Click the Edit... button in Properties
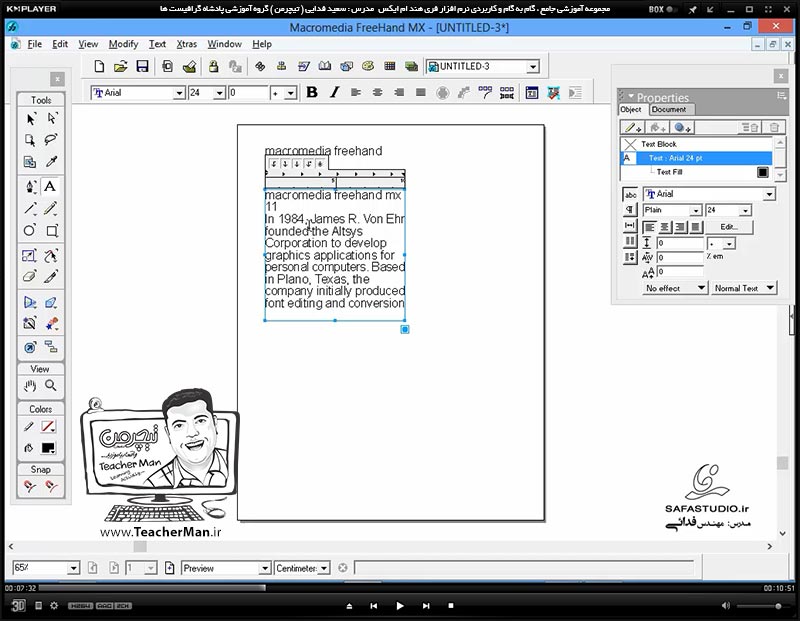The image size is (800, 621). (x=729, y=227)
